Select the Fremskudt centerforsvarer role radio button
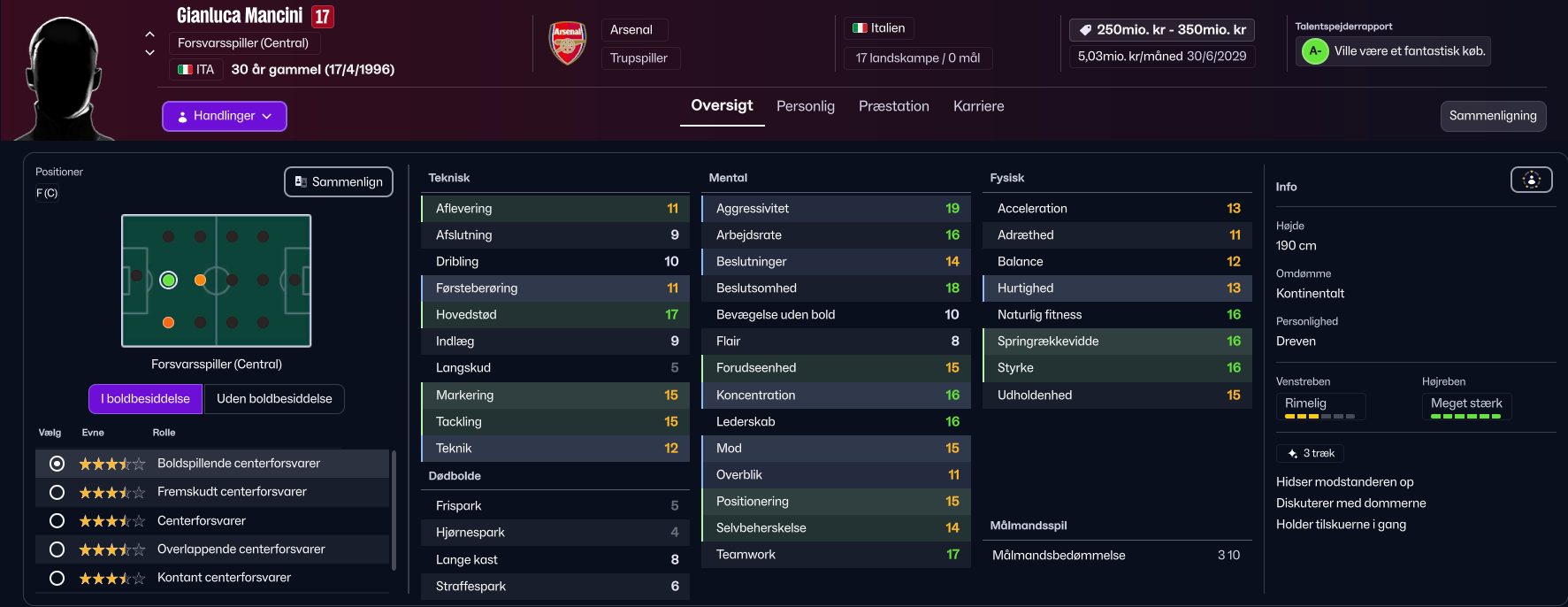Image resolution: width=1568 pixels, height=607 pixels. (x=57, y=492)
